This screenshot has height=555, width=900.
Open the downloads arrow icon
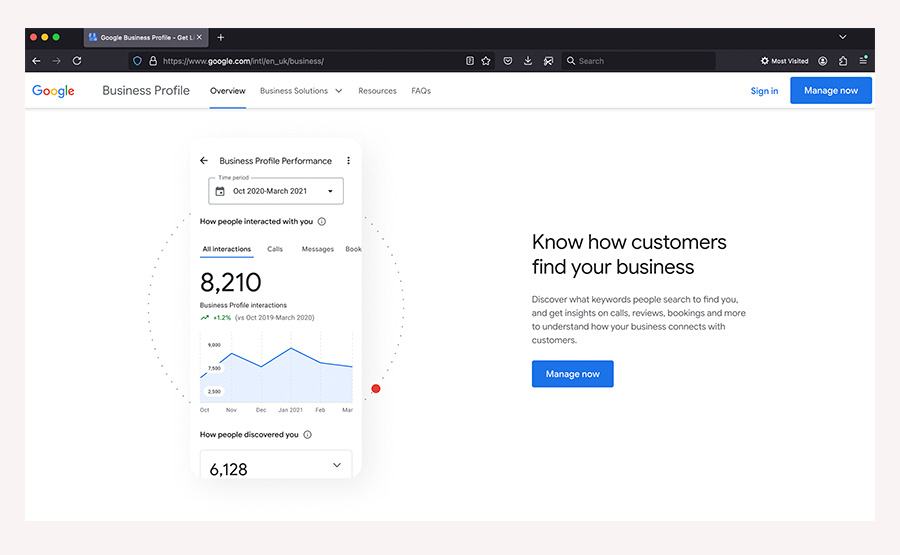pyautogui.click(x=528, y=61)
